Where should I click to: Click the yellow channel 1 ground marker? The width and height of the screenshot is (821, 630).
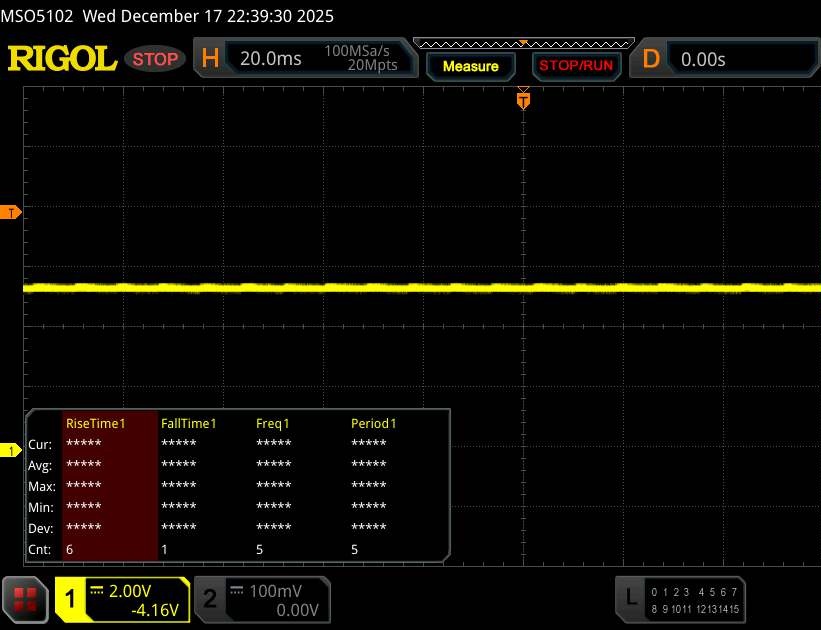coord(11,451)
